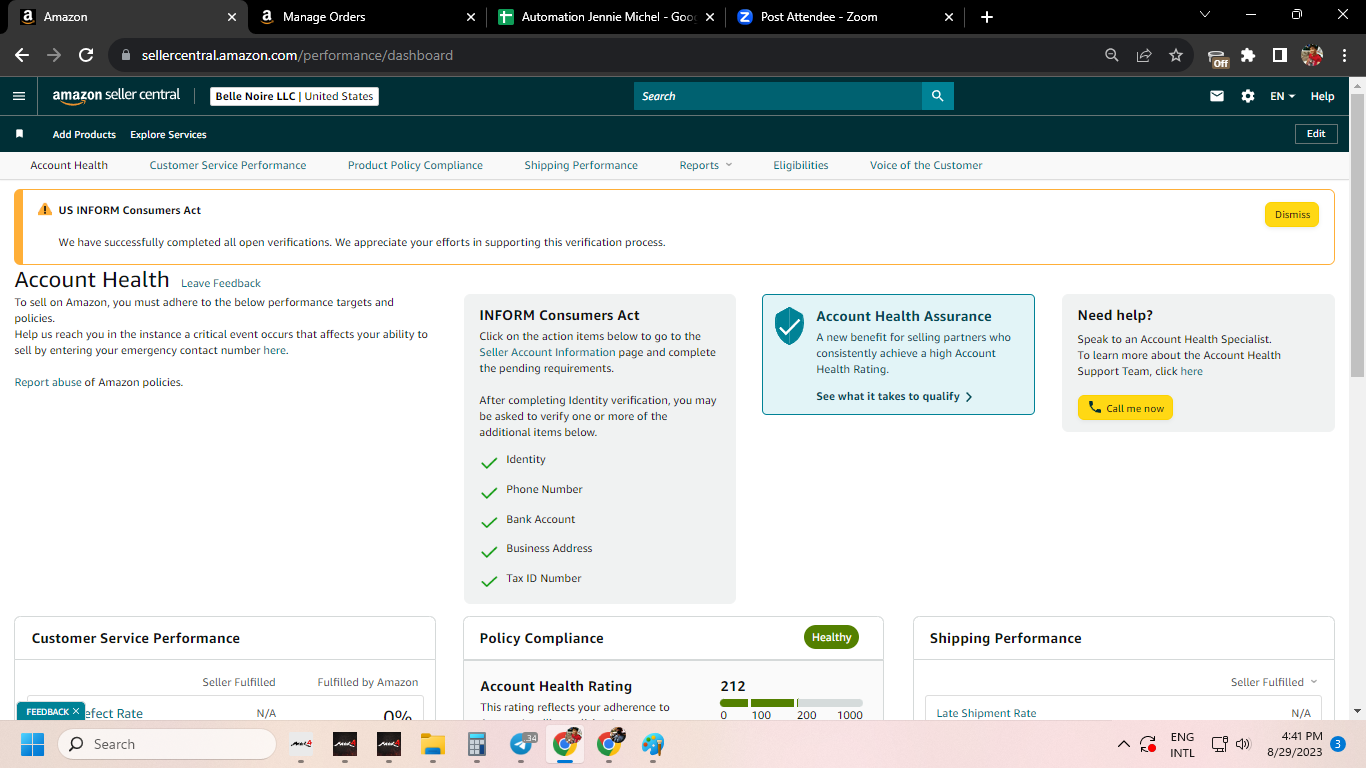Click See what it takes to qualify
Viewport: 1366px width, 768px height.
(894, 396)
